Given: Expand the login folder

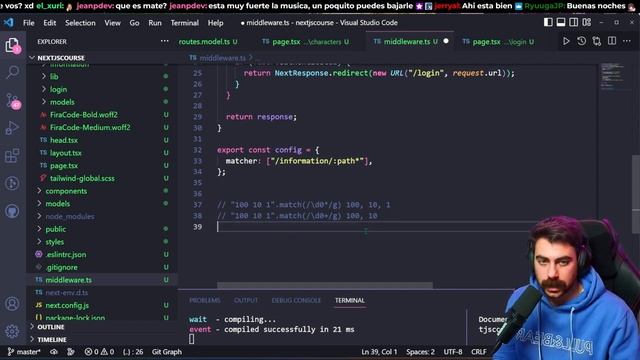Looking at the screenshot, I should tap(102, 89).
